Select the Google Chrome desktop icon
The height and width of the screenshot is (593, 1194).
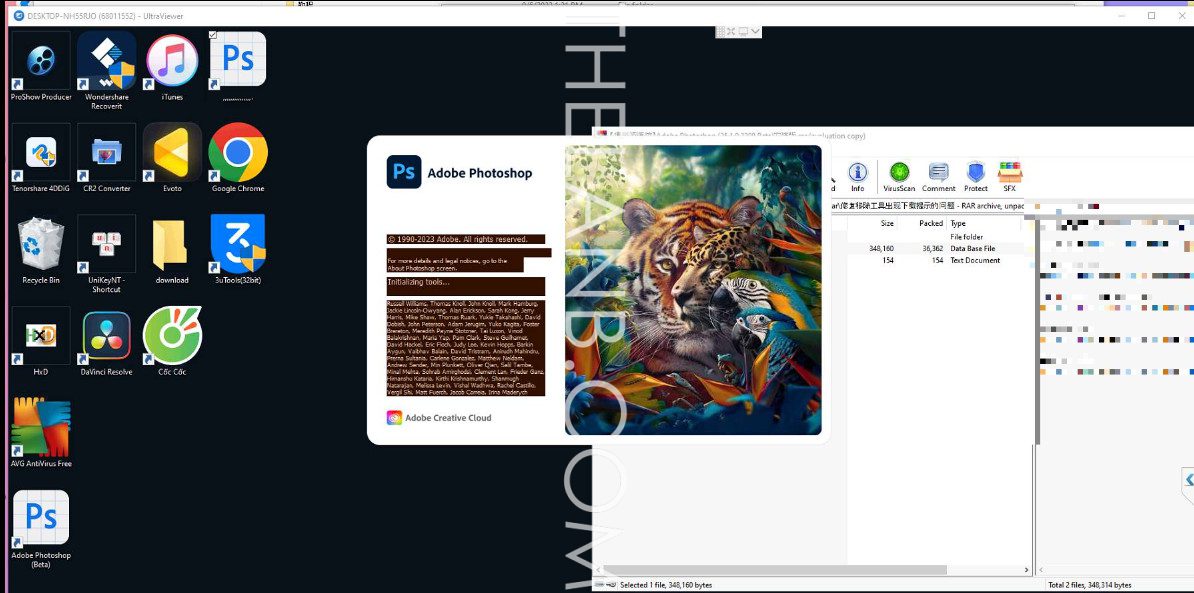[238, 156]
